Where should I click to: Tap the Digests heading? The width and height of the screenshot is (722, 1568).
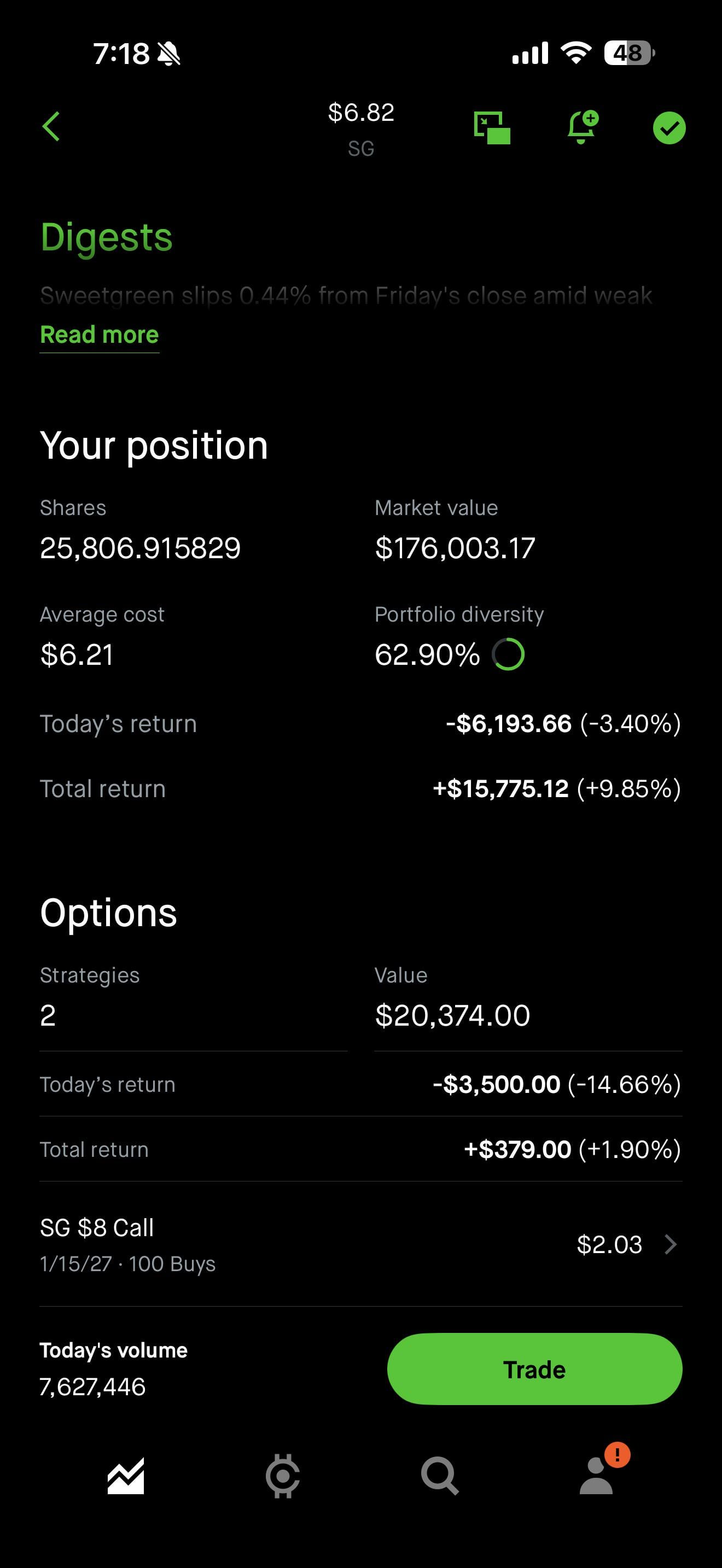[x=107, y=237]
